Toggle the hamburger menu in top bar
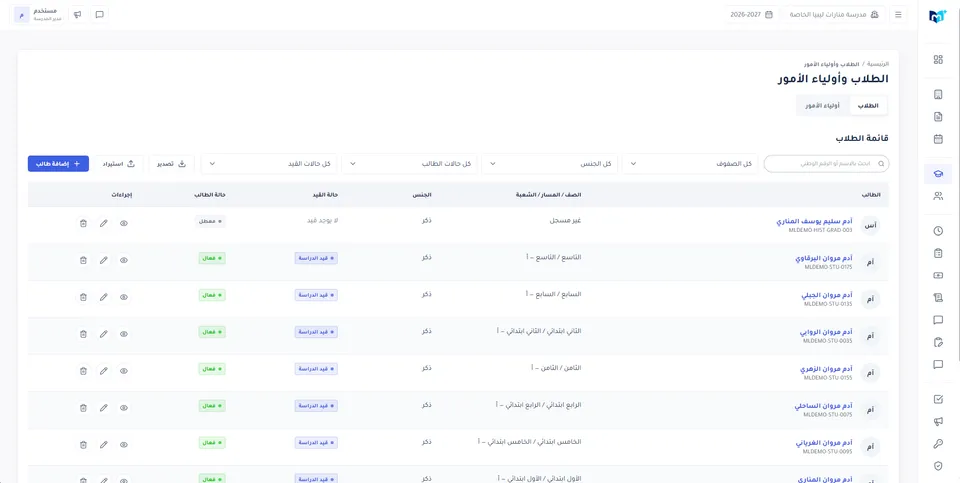Image resolution: width=960 pixels, height=483 pixels. point(898,15)
